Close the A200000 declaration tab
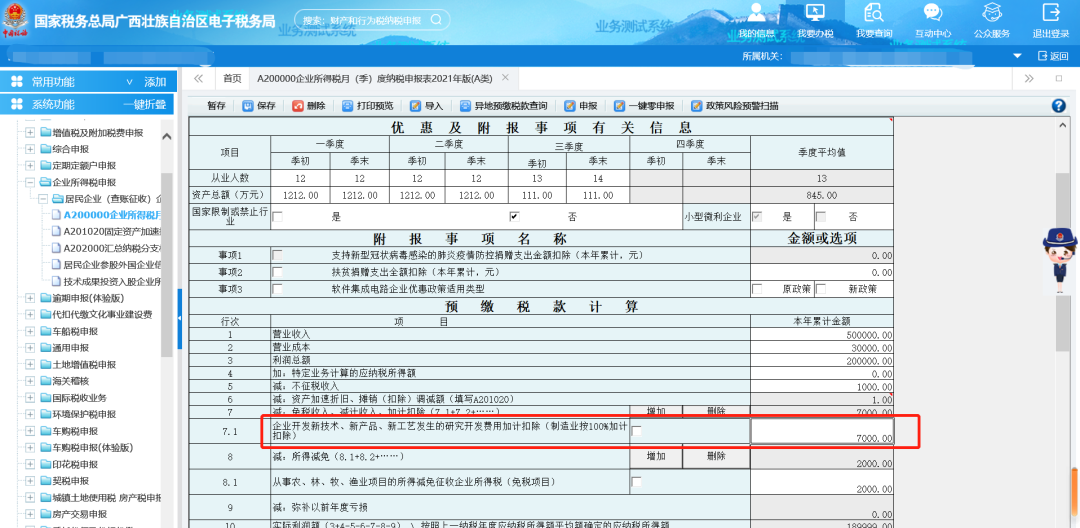1080x528 pixels. pyautogui.click(x=505, y=77)
